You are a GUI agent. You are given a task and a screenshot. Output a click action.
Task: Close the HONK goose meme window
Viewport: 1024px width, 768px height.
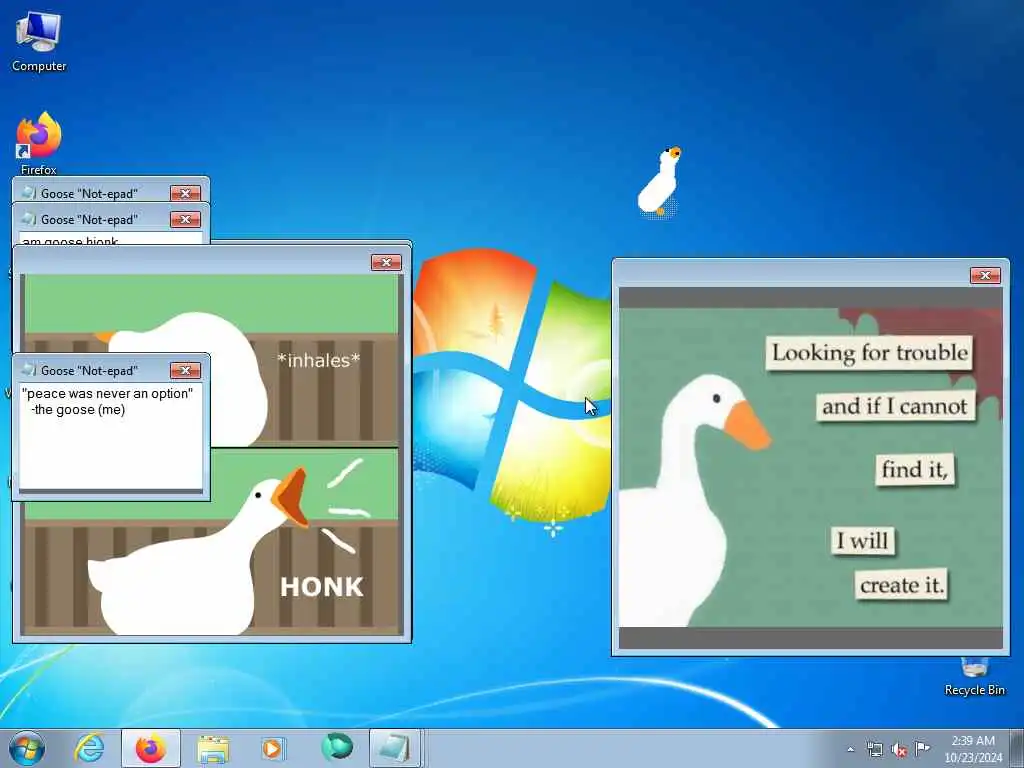point(386,263)
